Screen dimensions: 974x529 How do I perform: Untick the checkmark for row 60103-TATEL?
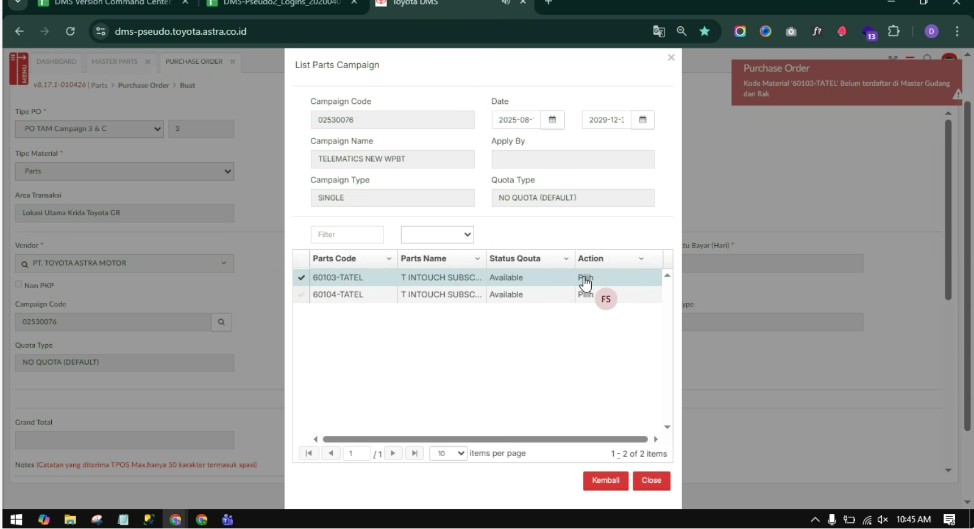tap(302, 277)
